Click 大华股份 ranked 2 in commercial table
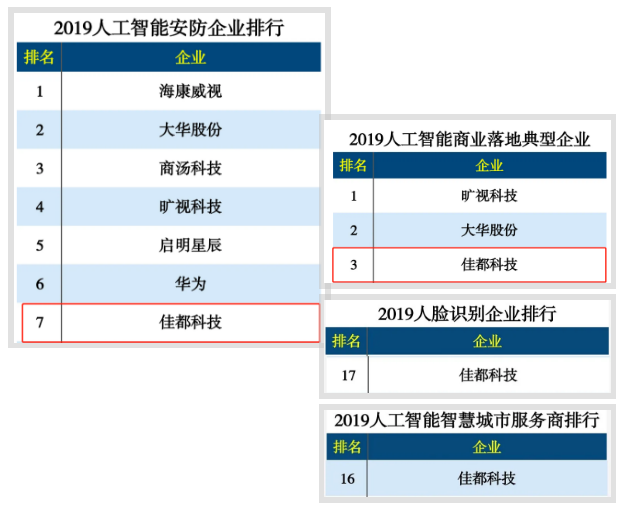 click(489, 230)
